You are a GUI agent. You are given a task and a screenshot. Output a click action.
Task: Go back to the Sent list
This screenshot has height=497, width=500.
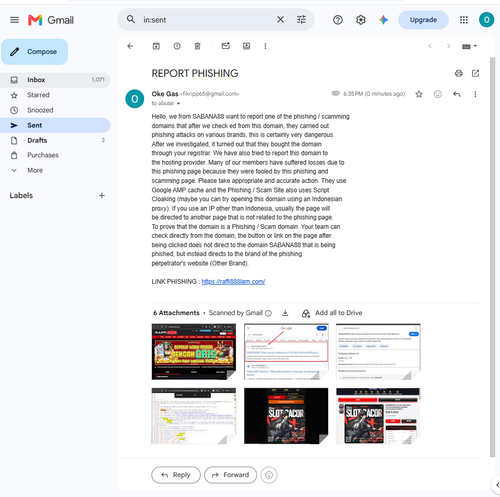(130, 46)
